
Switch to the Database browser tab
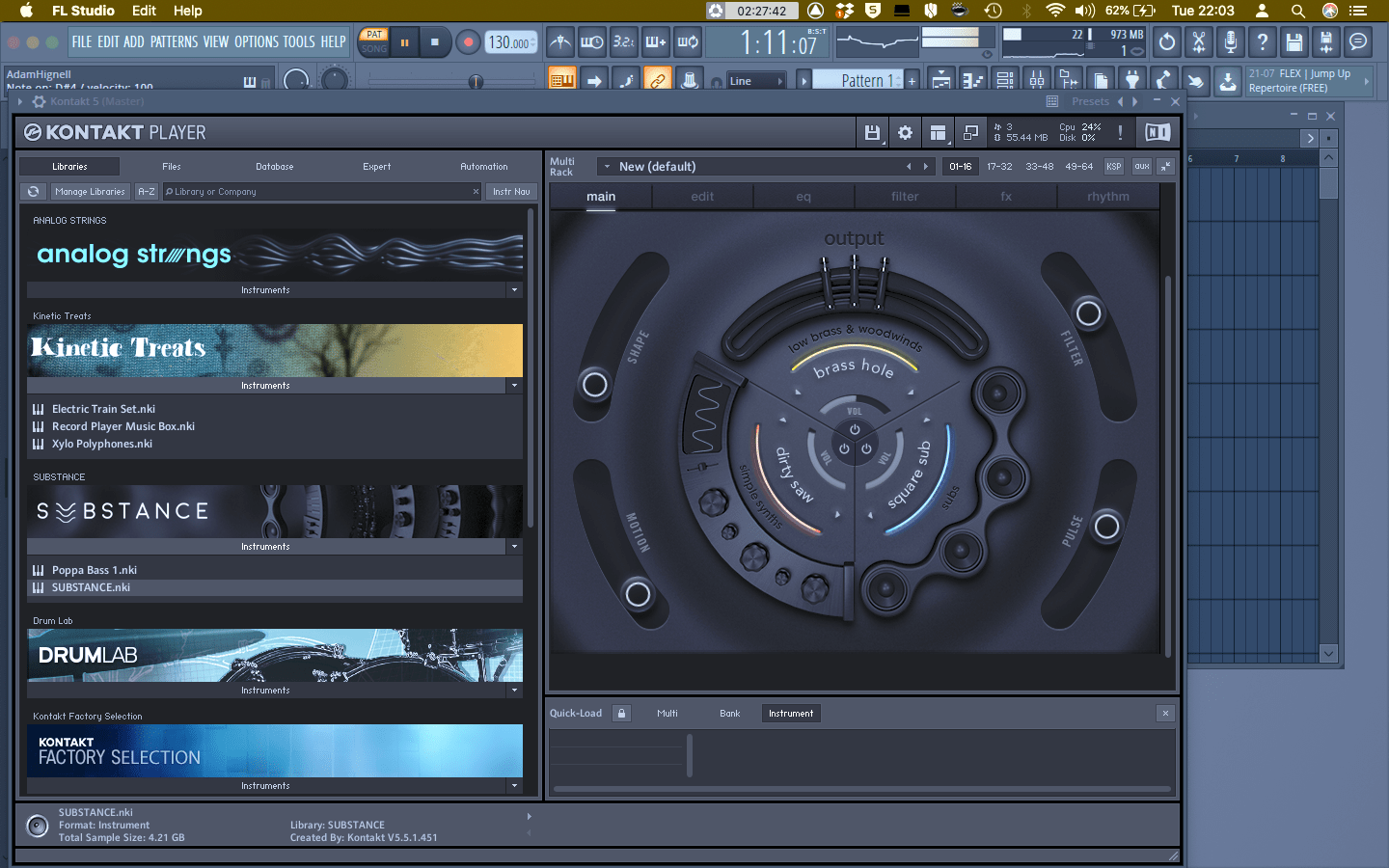[x=275, y=167]
